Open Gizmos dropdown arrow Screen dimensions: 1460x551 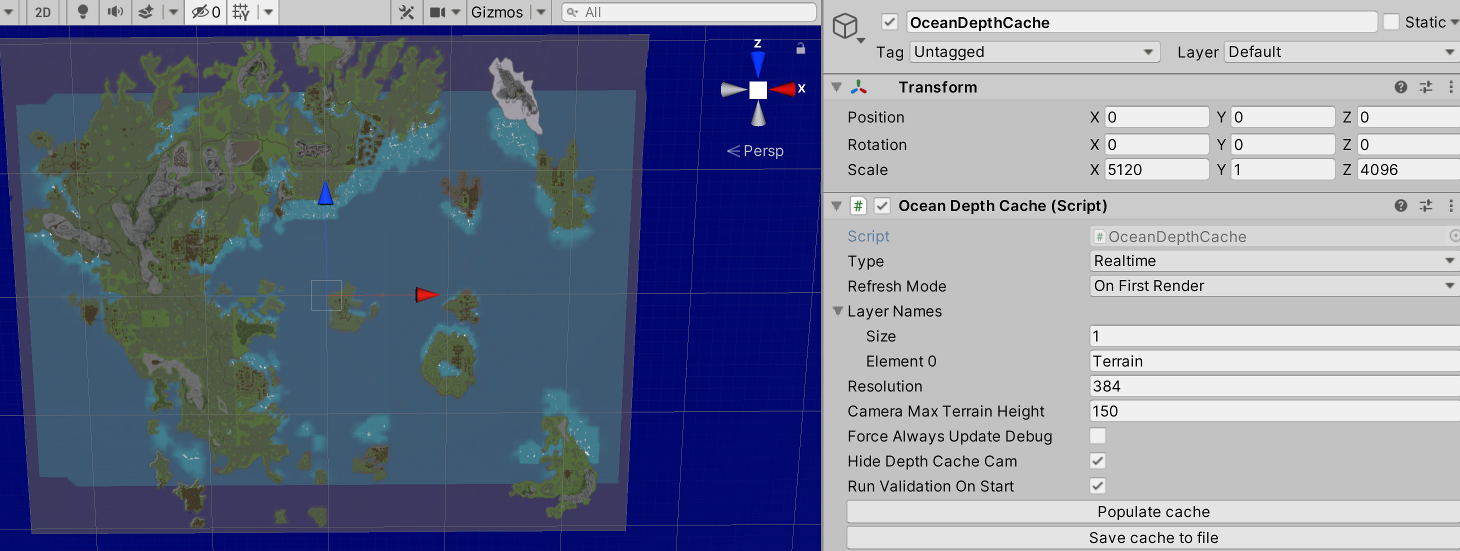pos(541,12)
